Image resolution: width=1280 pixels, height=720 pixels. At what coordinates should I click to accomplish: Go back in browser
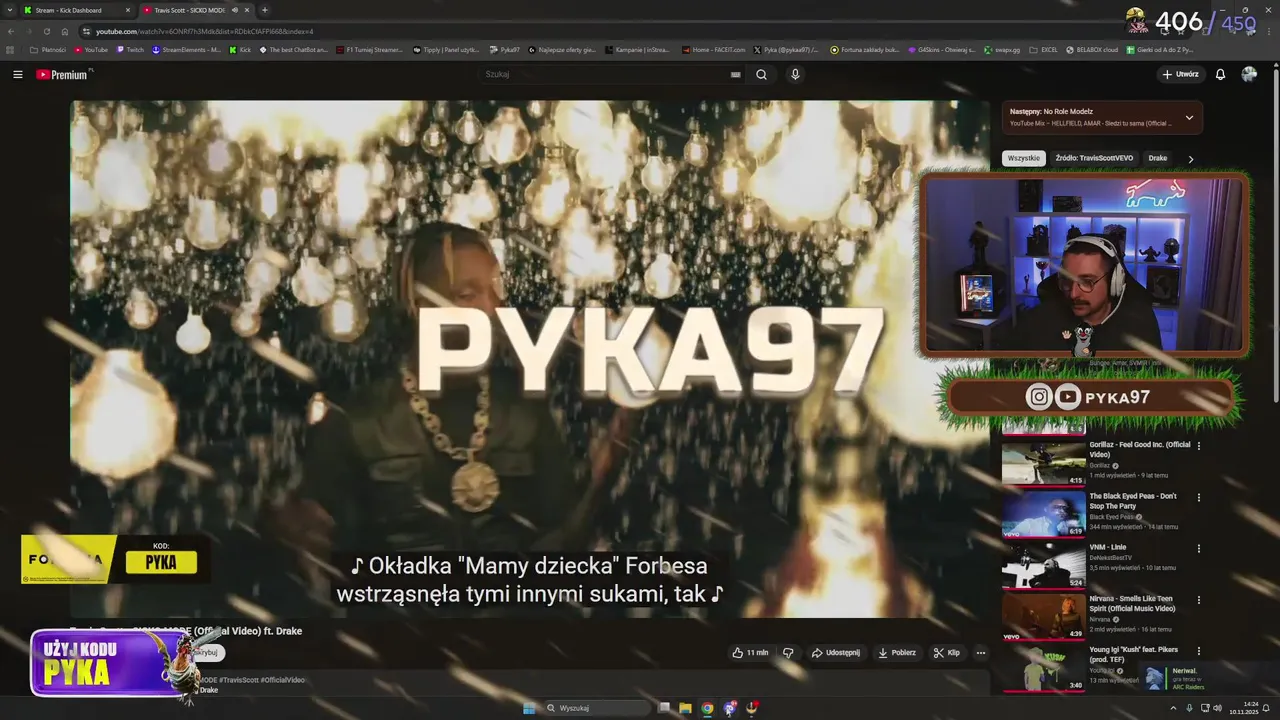click(11, 31)
